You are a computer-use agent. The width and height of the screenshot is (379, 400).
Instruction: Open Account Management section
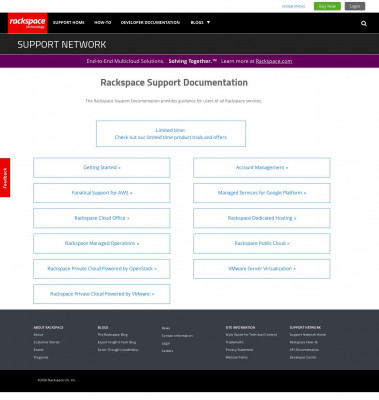coord(262,168)
